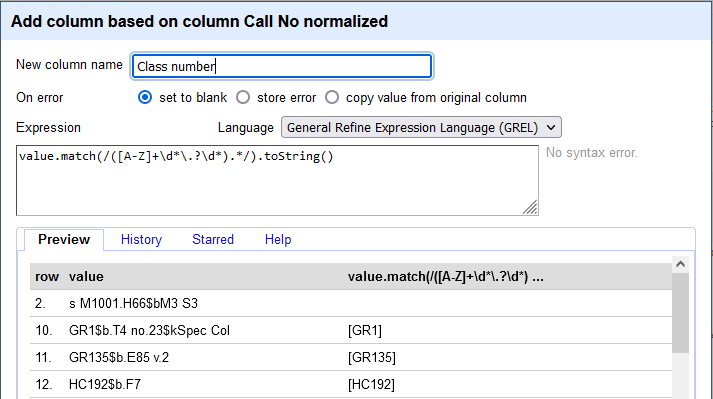The image size is (713, 399).
Task: Click the 'On error' label
Action: pos(40,97)
